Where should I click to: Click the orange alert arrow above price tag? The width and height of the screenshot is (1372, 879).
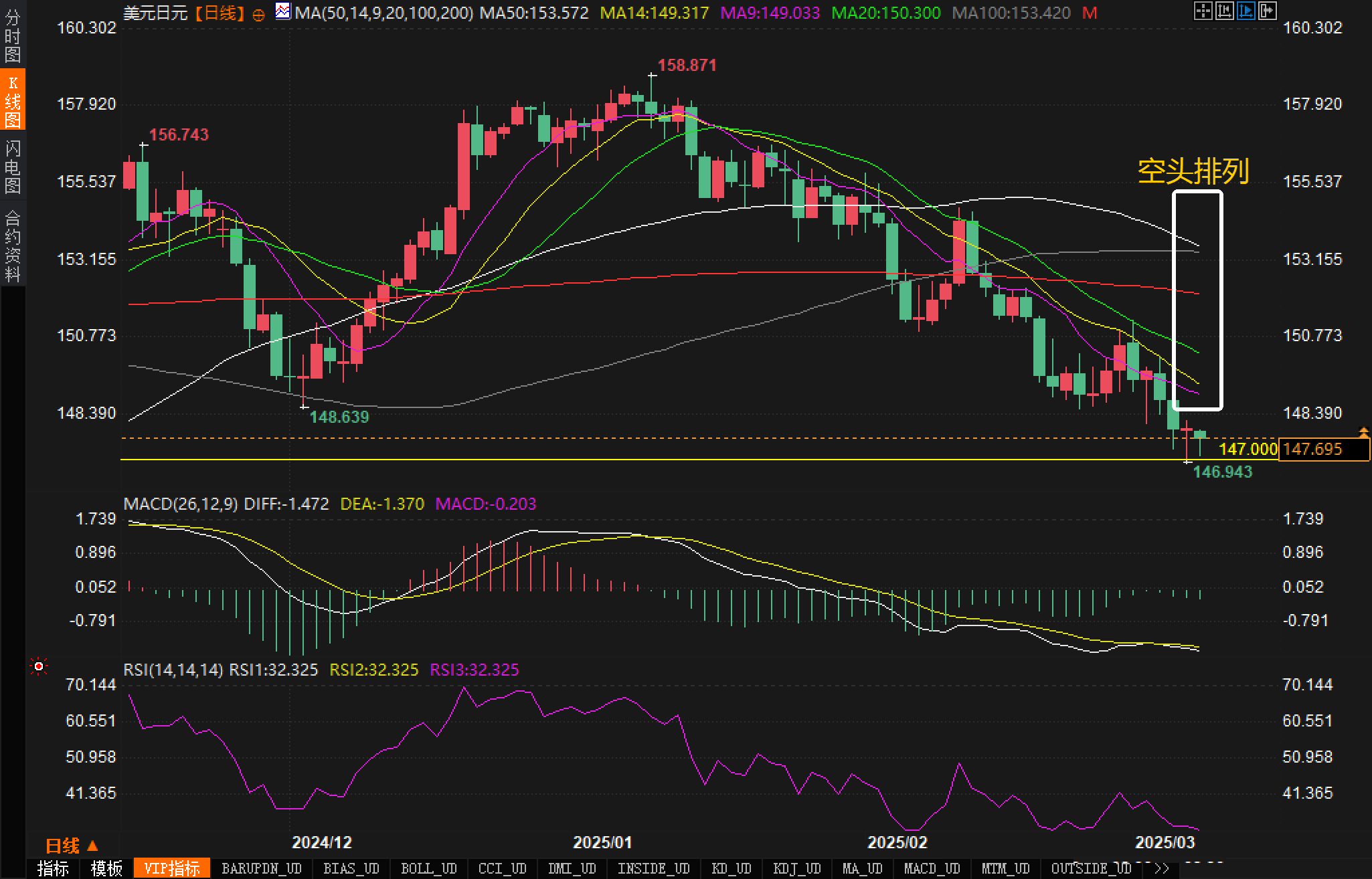click(1363, 431)
